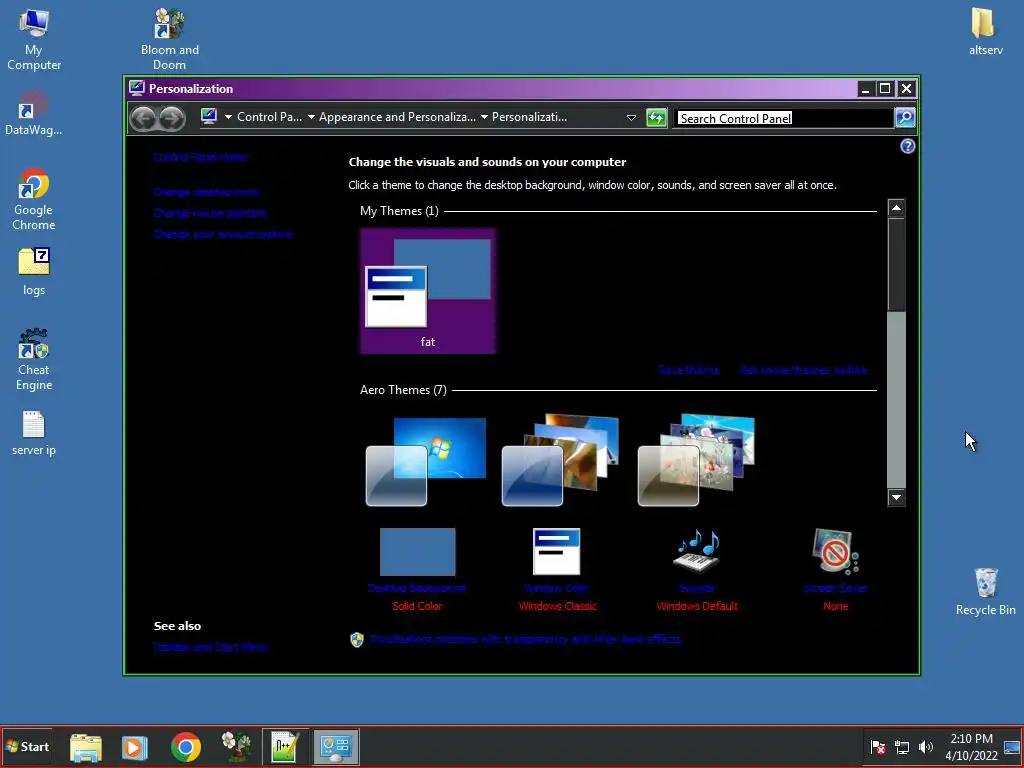Open Action Center flag in system tray
The width and height of the screenshot is (1024, 768).
pos(878,747)
